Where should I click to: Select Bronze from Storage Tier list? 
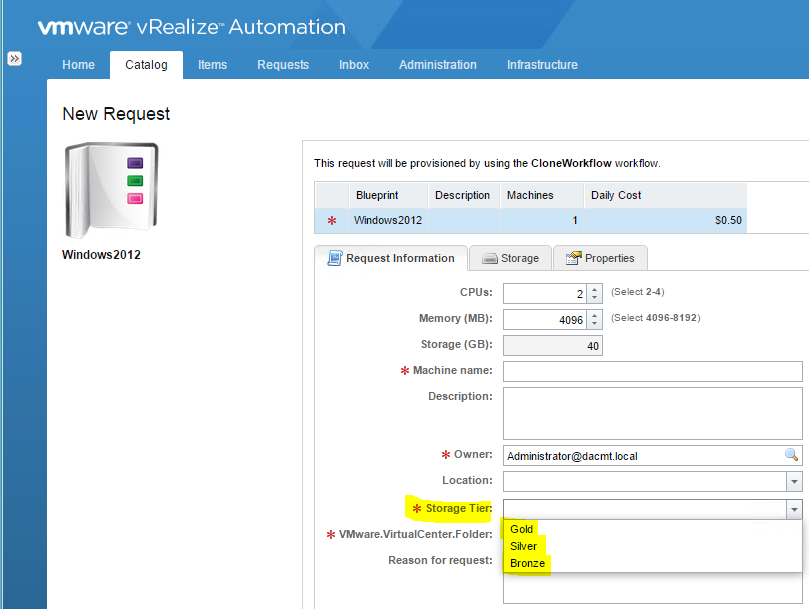527,563
